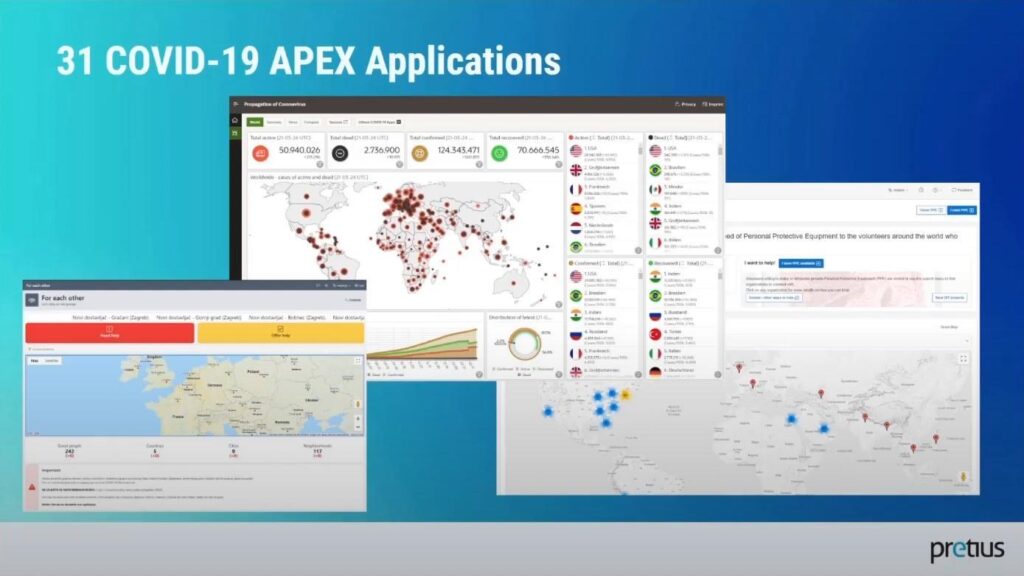
Task: Select Spain flag in the Active list
Action: tap(575, 209)
